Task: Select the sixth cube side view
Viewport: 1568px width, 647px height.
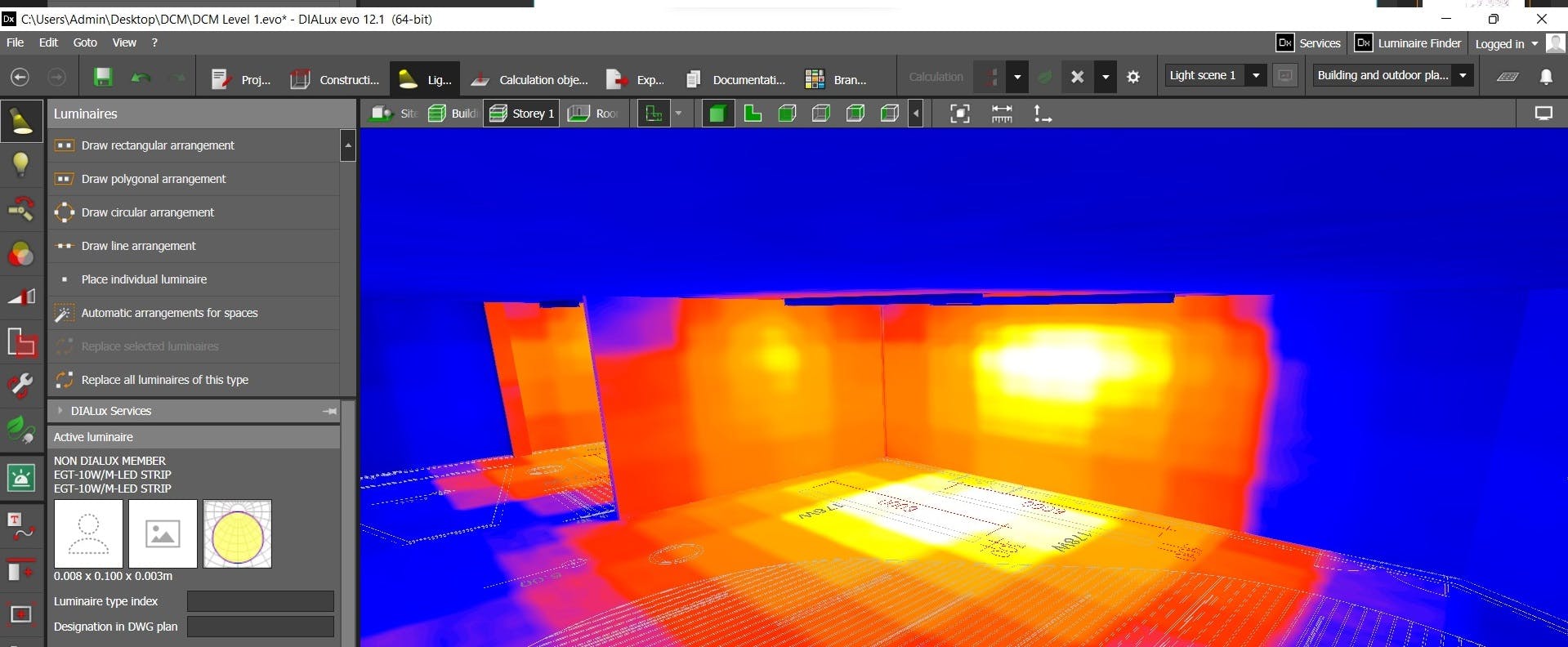Action: [x=890, y=114]
